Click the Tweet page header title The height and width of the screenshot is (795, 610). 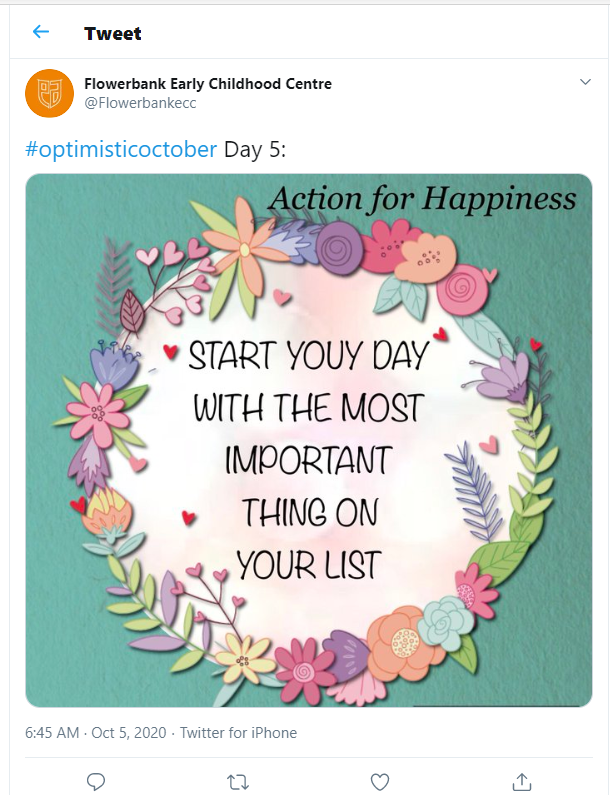pyautogui.click(x=113, y=33)
